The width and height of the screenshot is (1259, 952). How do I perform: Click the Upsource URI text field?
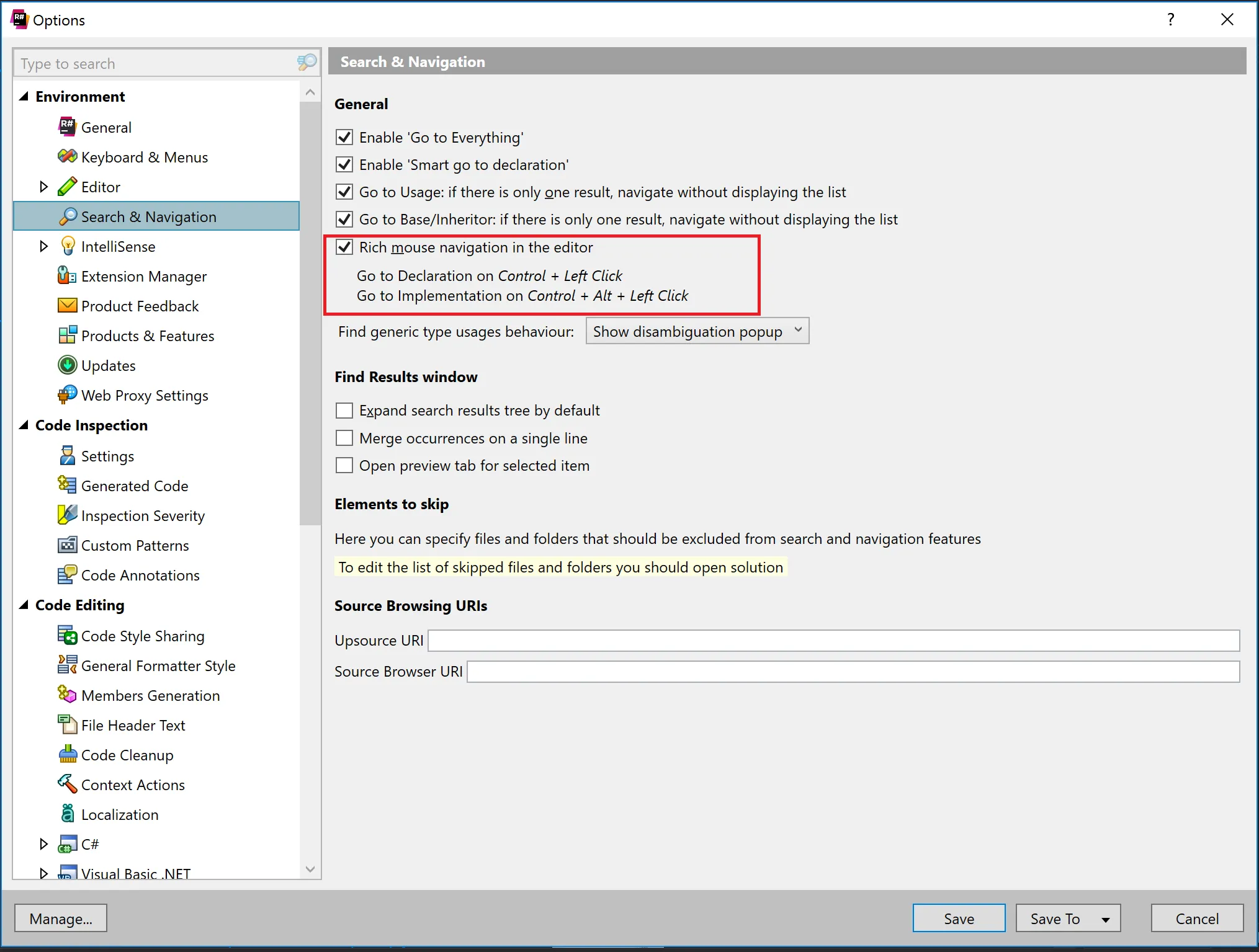(x=833, y=640)
